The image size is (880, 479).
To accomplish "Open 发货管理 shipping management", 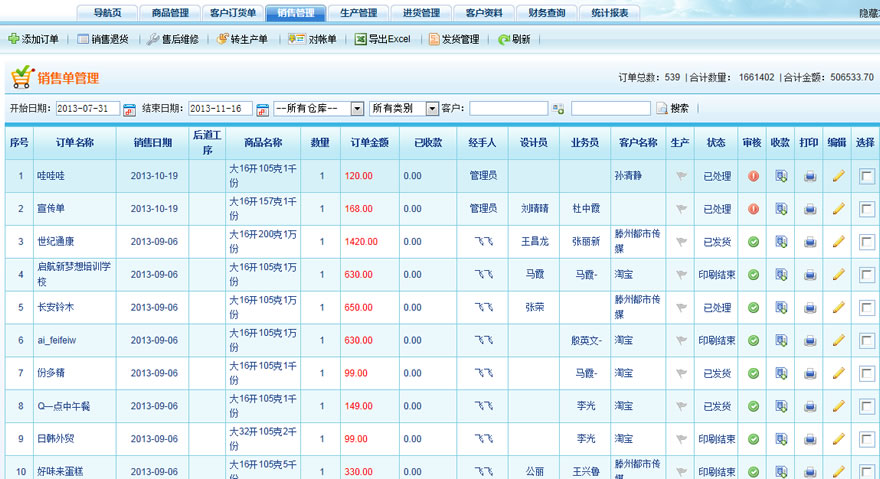I will click(x=454, y=39).
